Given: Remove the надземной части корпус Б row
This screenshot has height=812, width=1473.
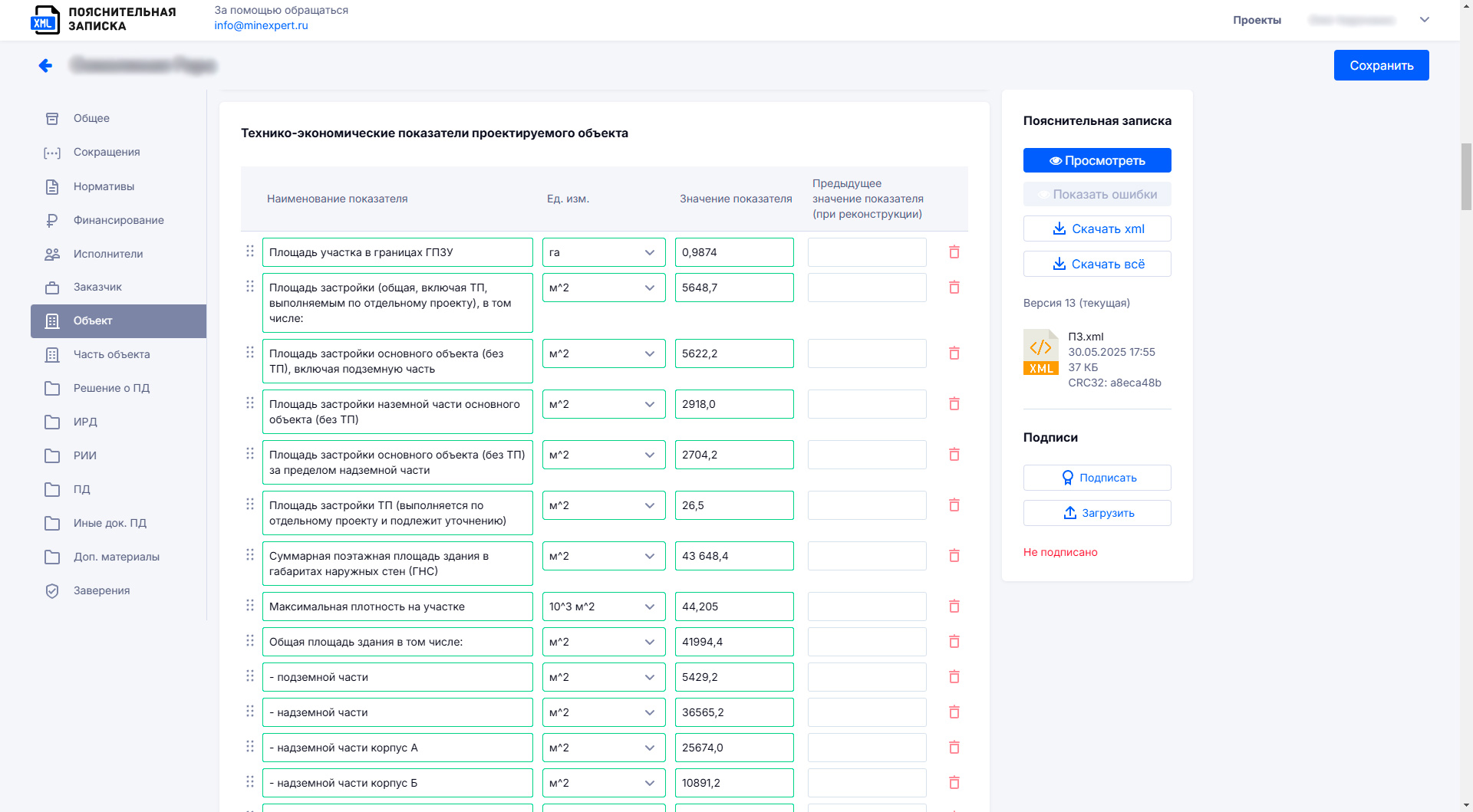Looking at the screenshot, I should pyautogui.click(x=954, y=783).
